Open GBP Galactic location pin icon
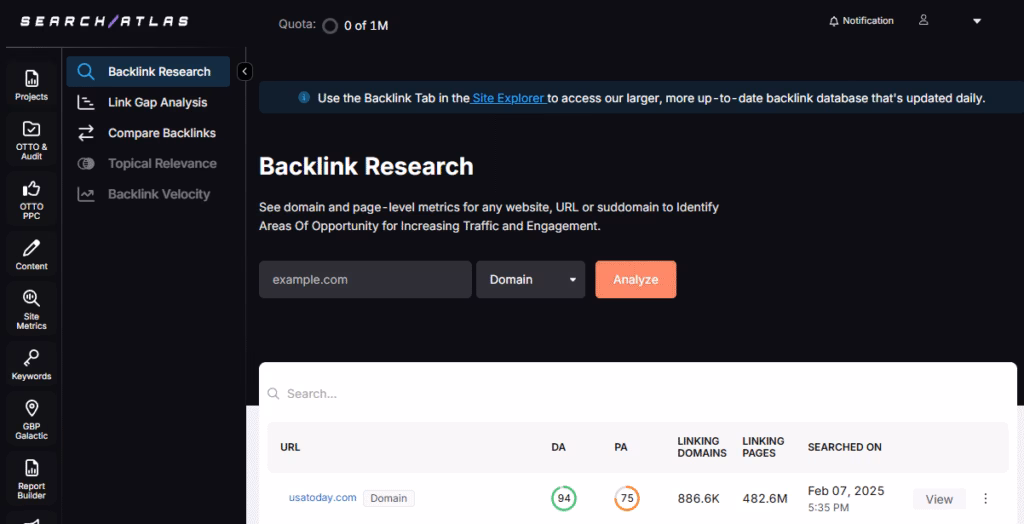Screen dimensions: 1024x524 point(31,419)
